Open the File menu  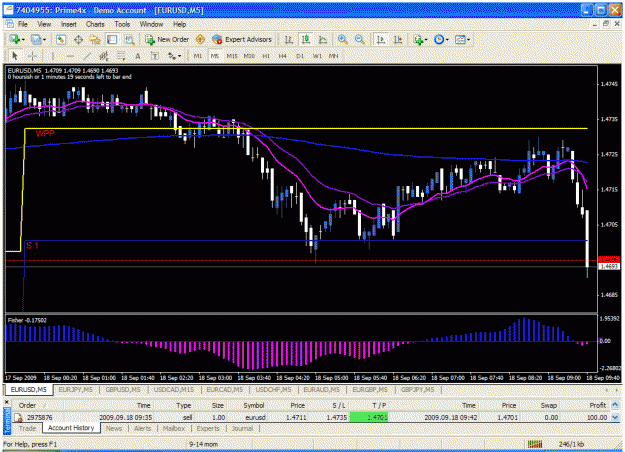23,24
